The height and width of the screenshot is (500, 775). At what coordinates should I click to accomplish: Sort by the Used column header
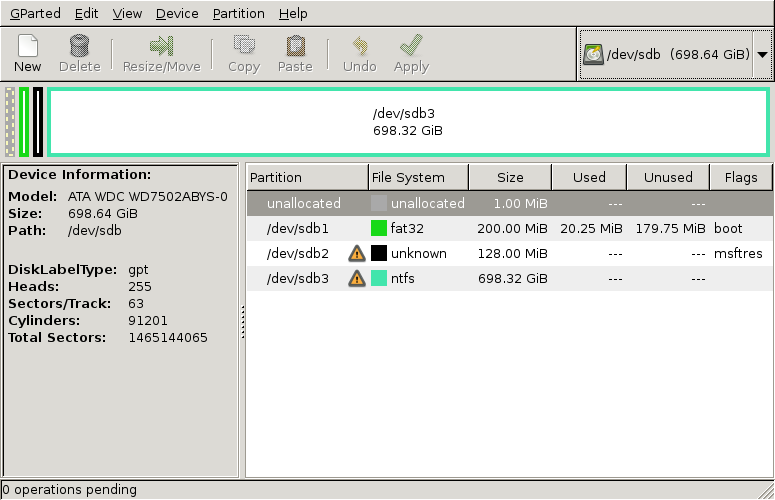coord(589,177)
